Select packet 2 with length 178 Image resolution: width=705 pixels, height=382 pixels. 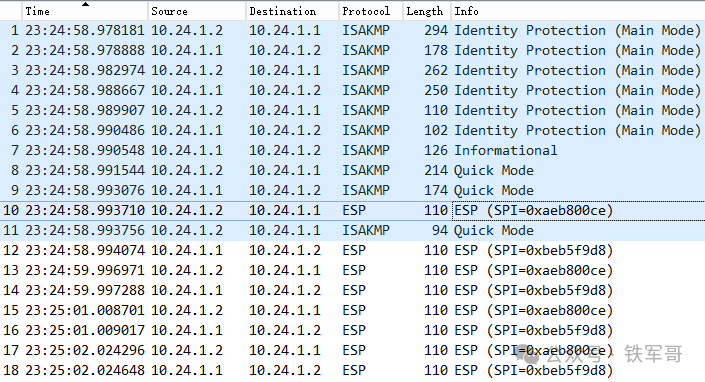(x=352, y=50)
